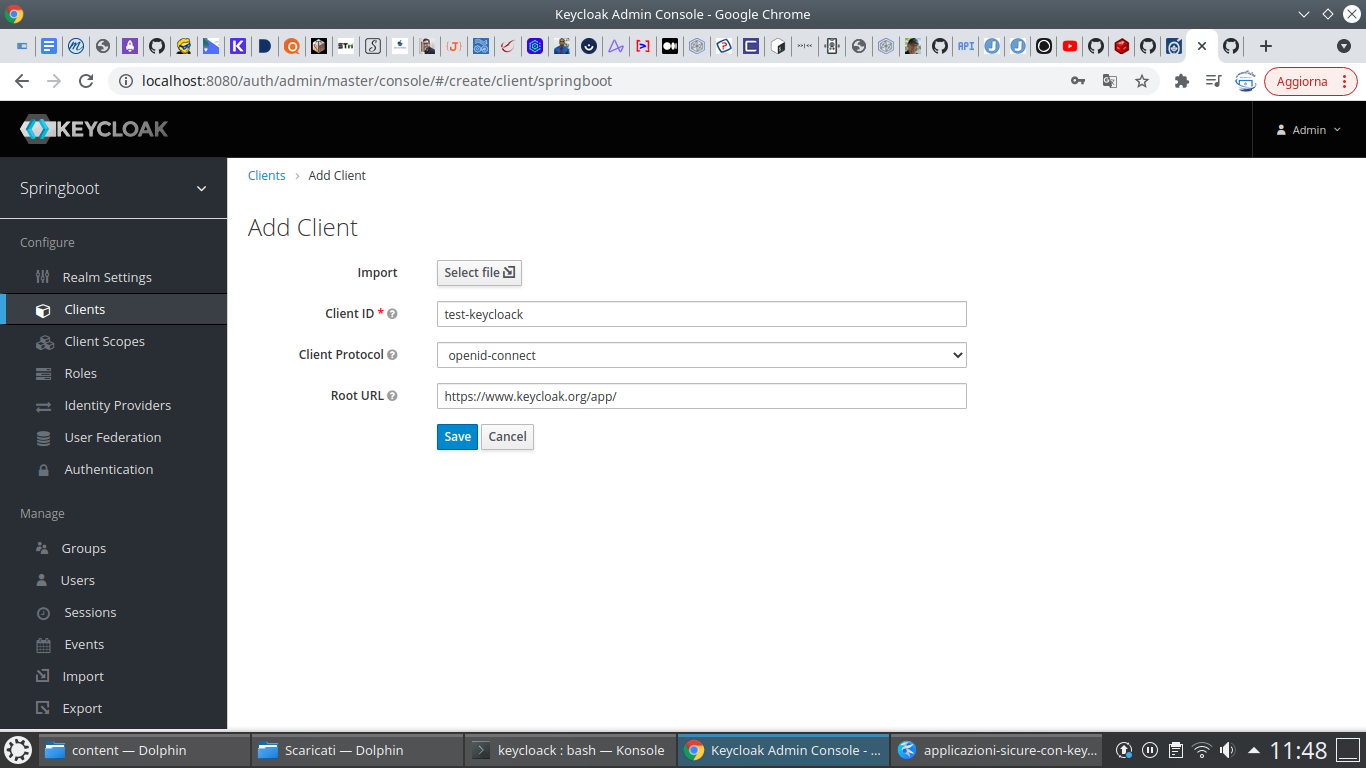Click the translate page icon

pos(1110,81)
